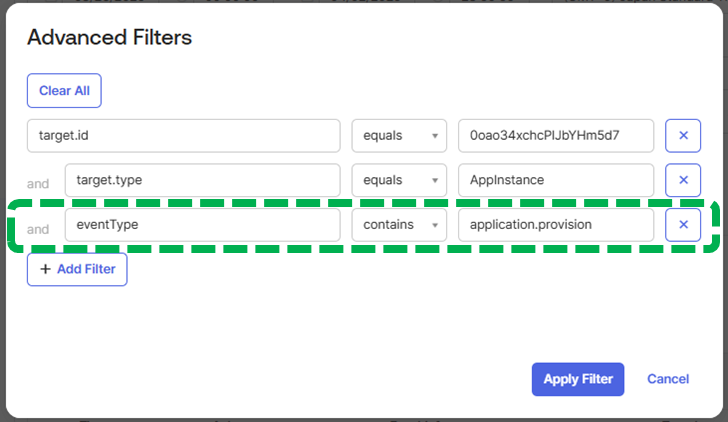
Task: Delete the target.type filter with X
Action: pyautogui.click(x=683, y=180)
